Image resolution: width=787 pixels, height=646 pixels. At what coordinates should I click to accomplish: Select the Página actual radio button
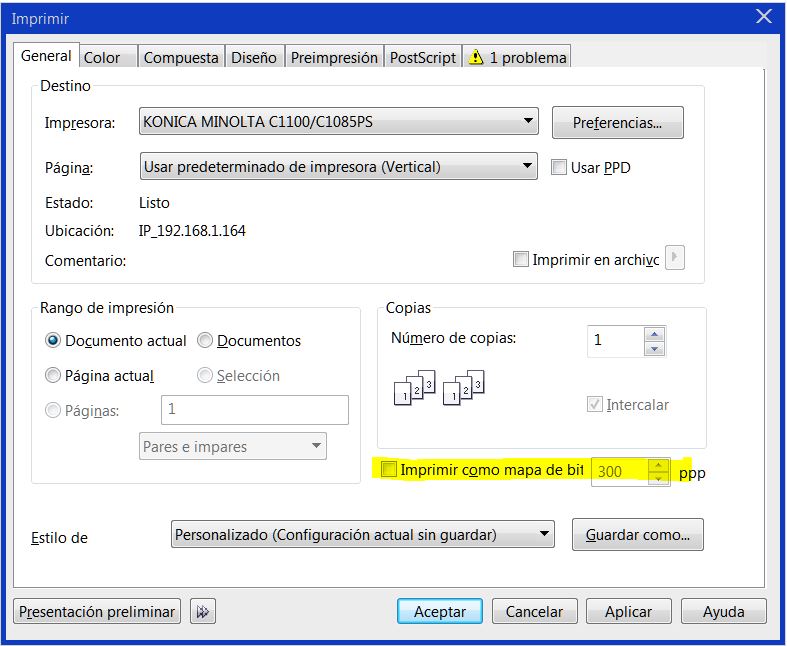point(53,376)
